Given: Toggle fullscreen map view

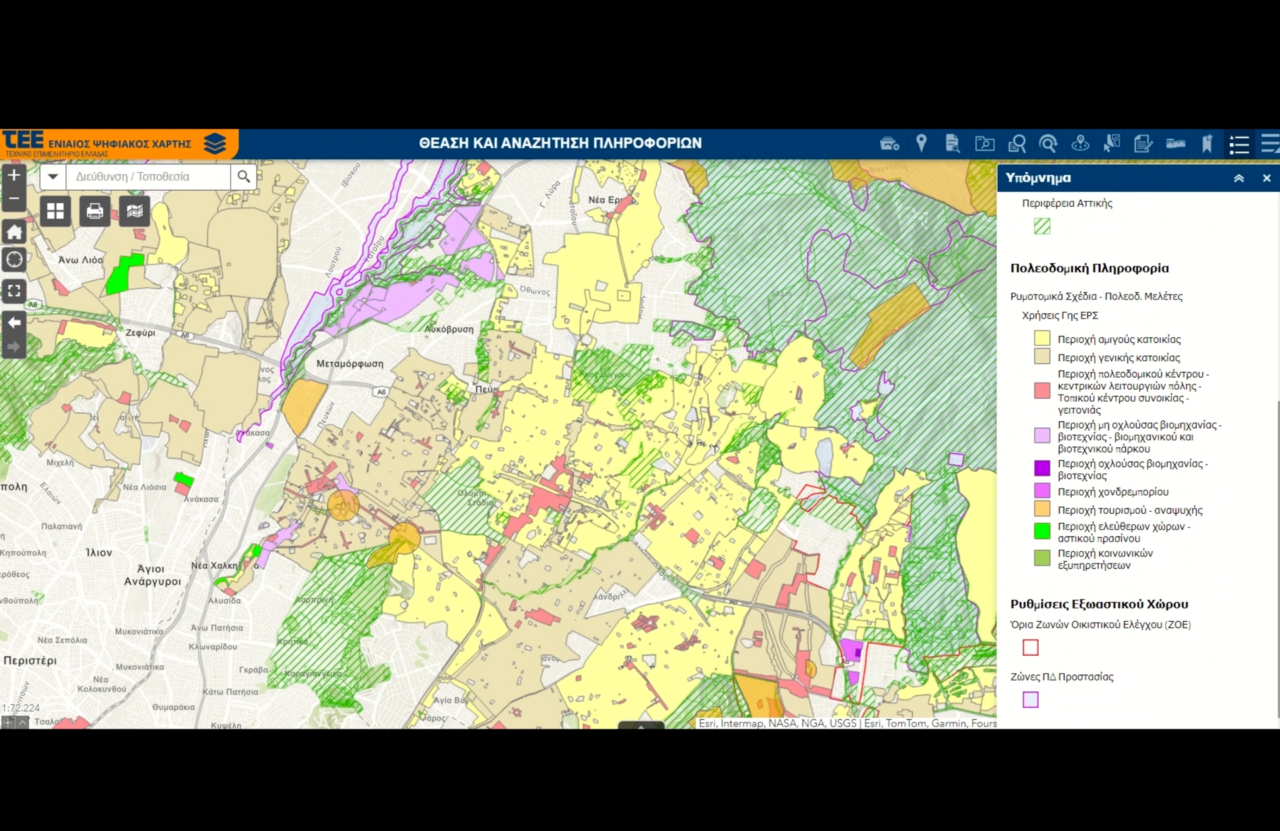Looking at the screenshot, I should [14, 291].
